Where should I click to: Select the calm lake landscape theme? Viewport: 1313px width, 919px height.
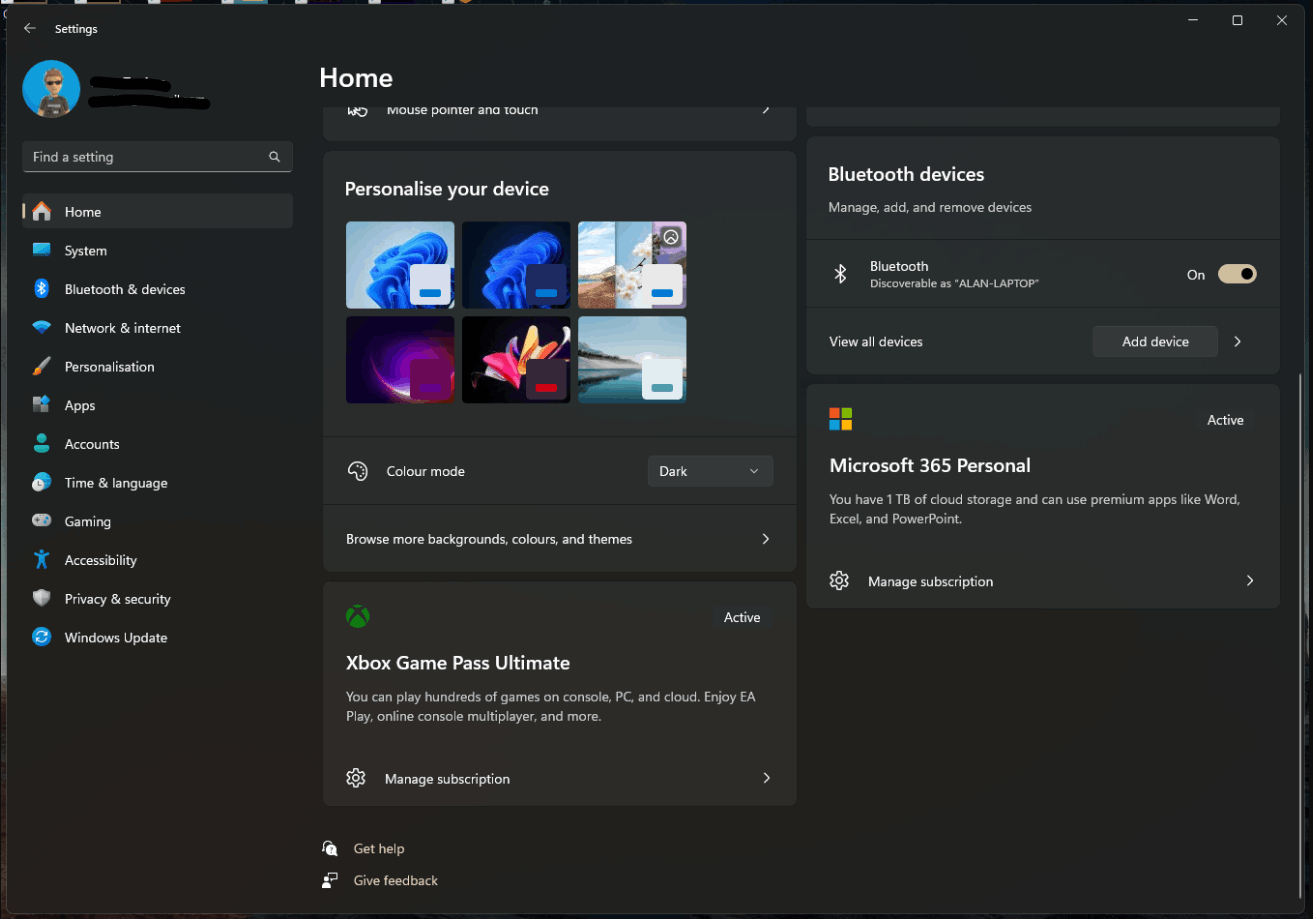(632, 360)
